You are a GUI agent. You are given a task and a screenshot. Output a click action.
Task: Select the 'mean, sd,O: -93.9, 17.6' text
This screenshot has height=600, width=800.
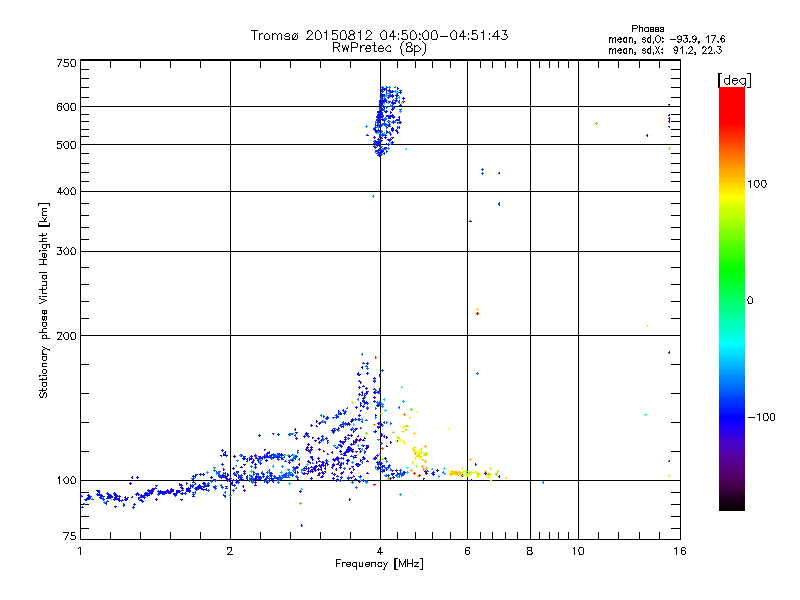[666, 39]
